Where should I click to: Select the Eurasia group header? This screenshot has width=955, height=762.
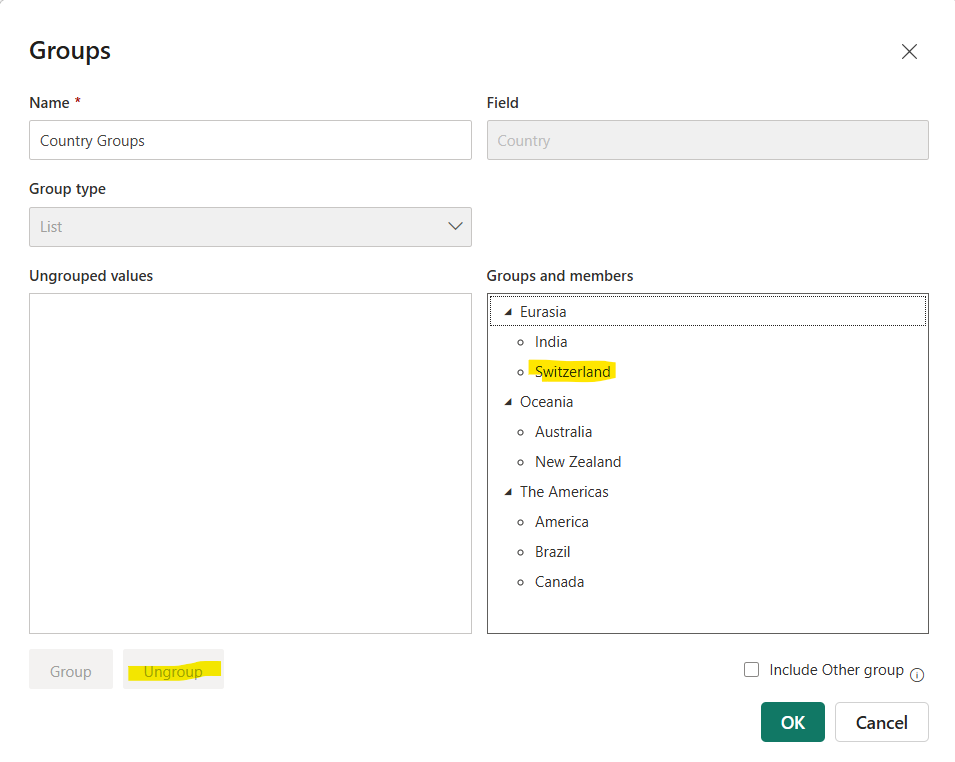pos(543,311)
